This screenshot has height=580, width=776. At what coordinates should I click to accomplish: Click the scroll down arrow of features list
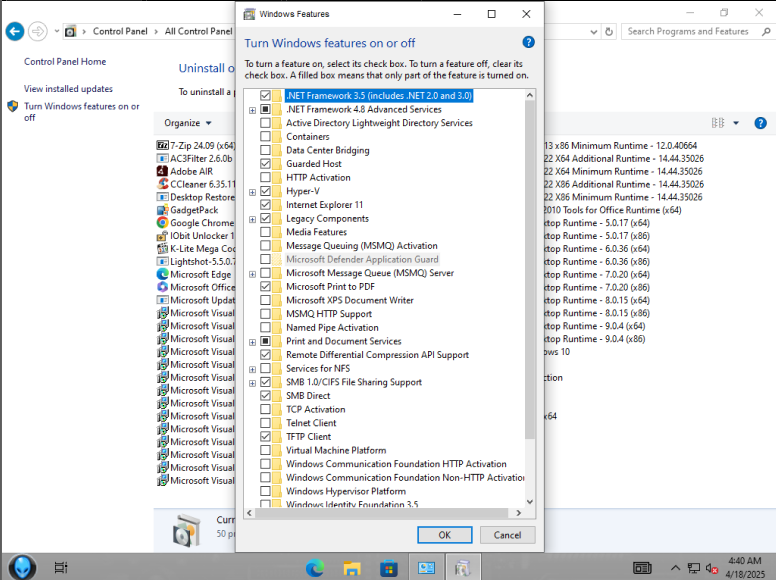coord(530,502)
